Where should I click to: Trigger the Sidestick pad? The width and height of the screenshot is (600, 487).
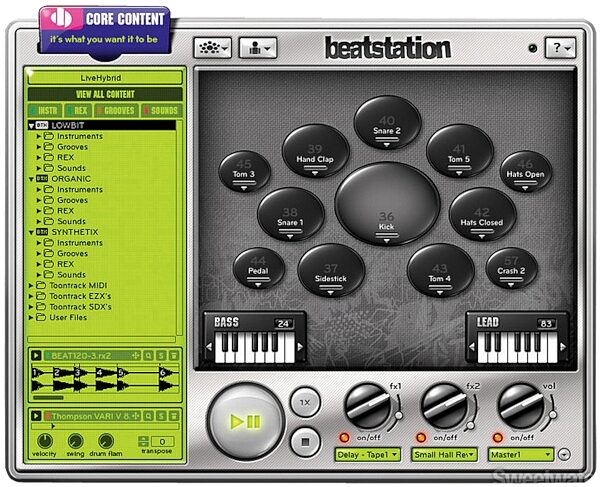point(331,270)
